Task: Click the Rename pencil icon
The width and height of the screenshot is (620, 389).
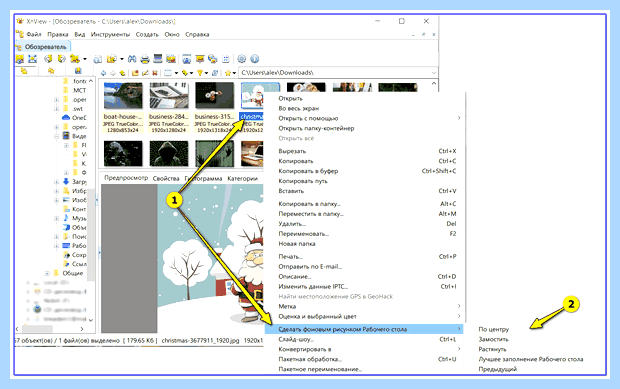Action: [145, 73]
